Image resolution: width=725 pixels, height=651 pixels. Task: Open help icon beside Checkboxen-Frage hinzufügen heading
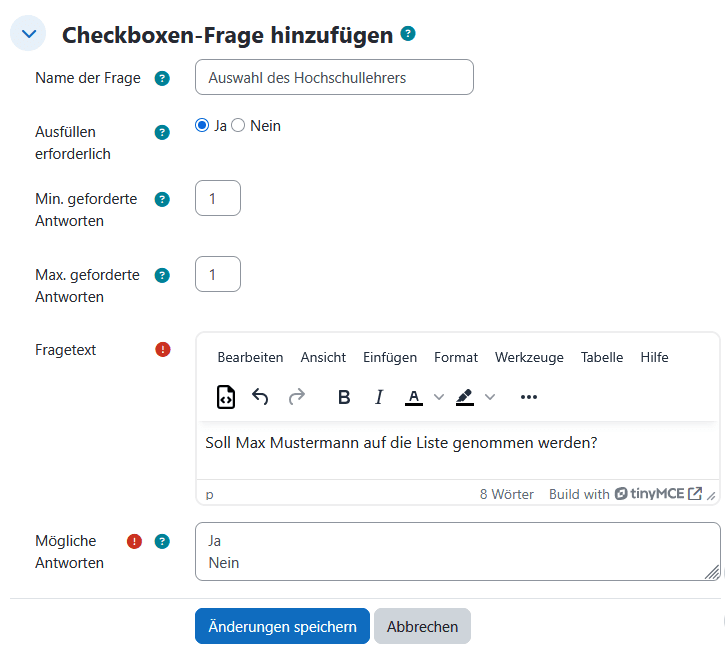coord(408,34)
